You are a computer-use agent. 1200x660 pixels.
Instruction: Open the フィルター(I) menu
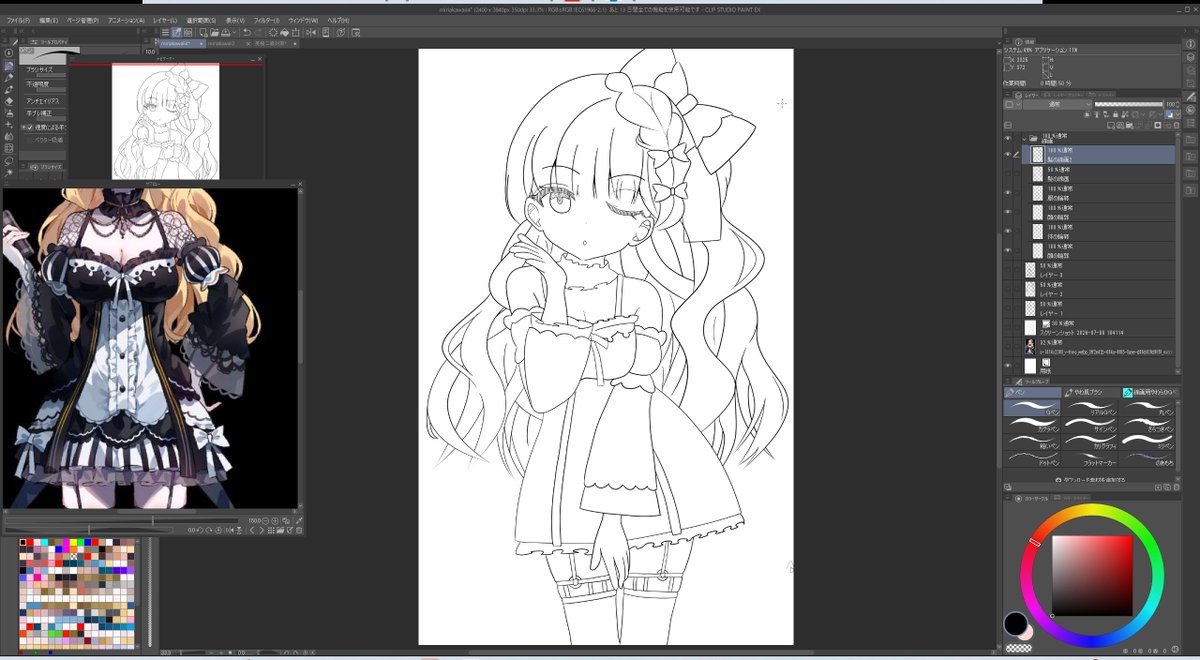[x=266, y=20]
